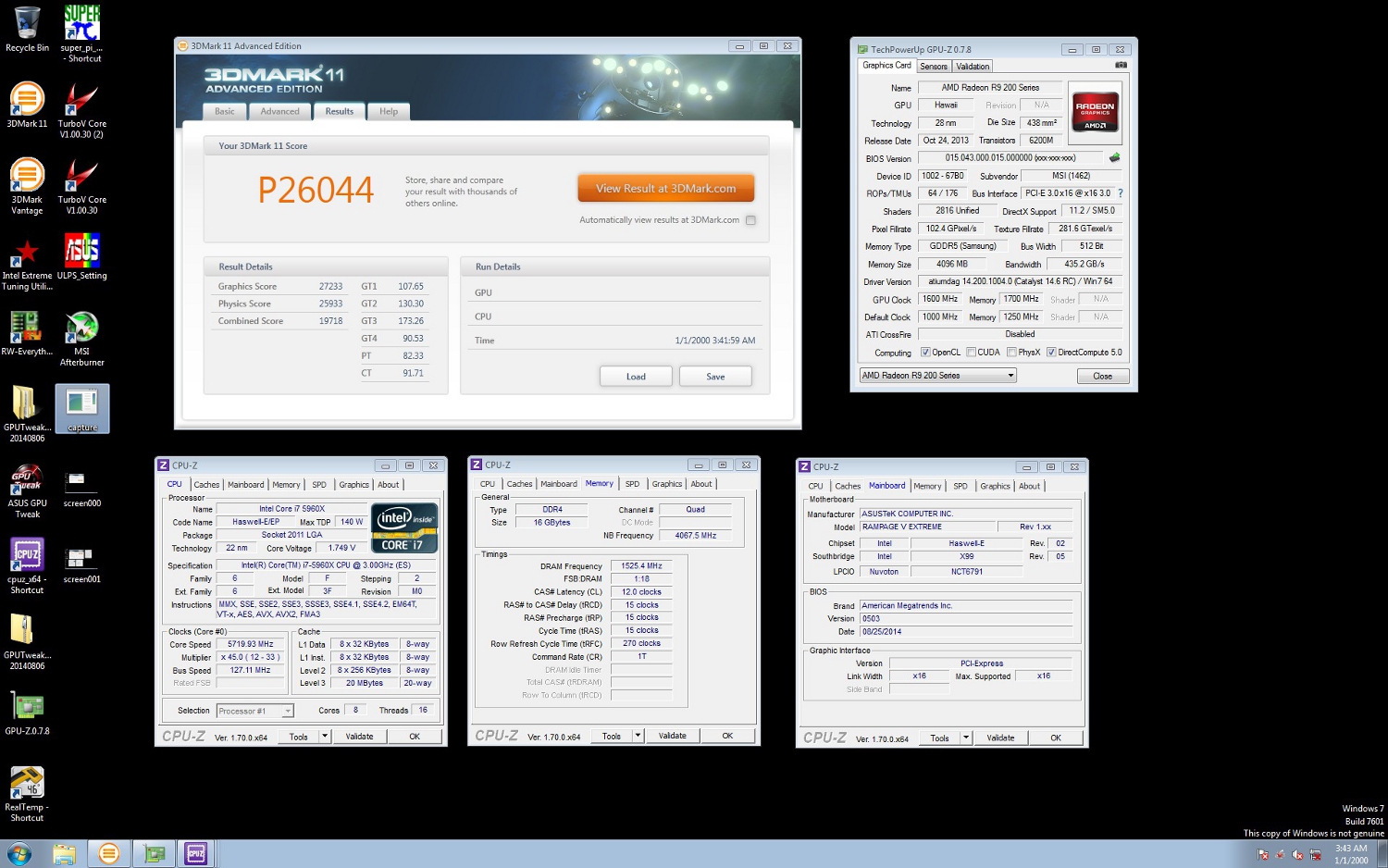Screen dimensions: 1388x868
Task: Open File Explorer from the taskbar
Action: [64, 853]
